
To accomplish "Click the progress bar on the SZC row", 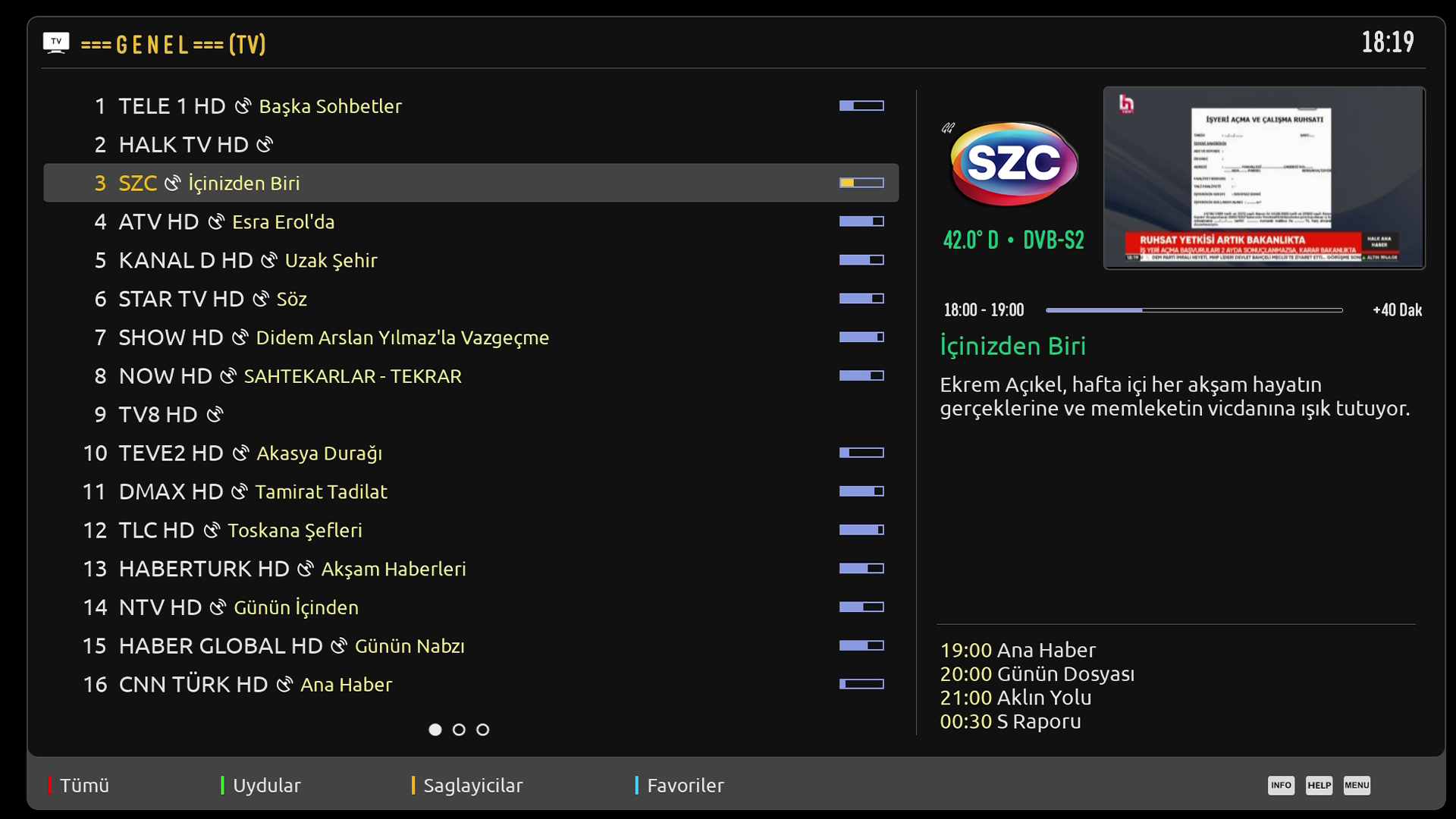I will [x=861, y=183].
